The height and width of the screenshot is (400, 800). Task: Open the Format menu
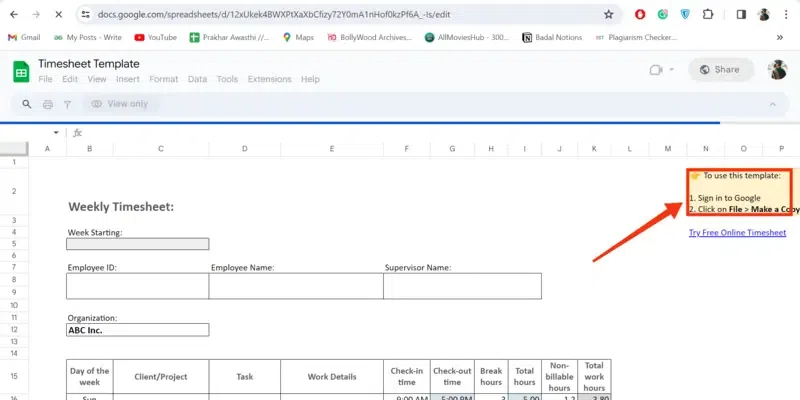164,79
